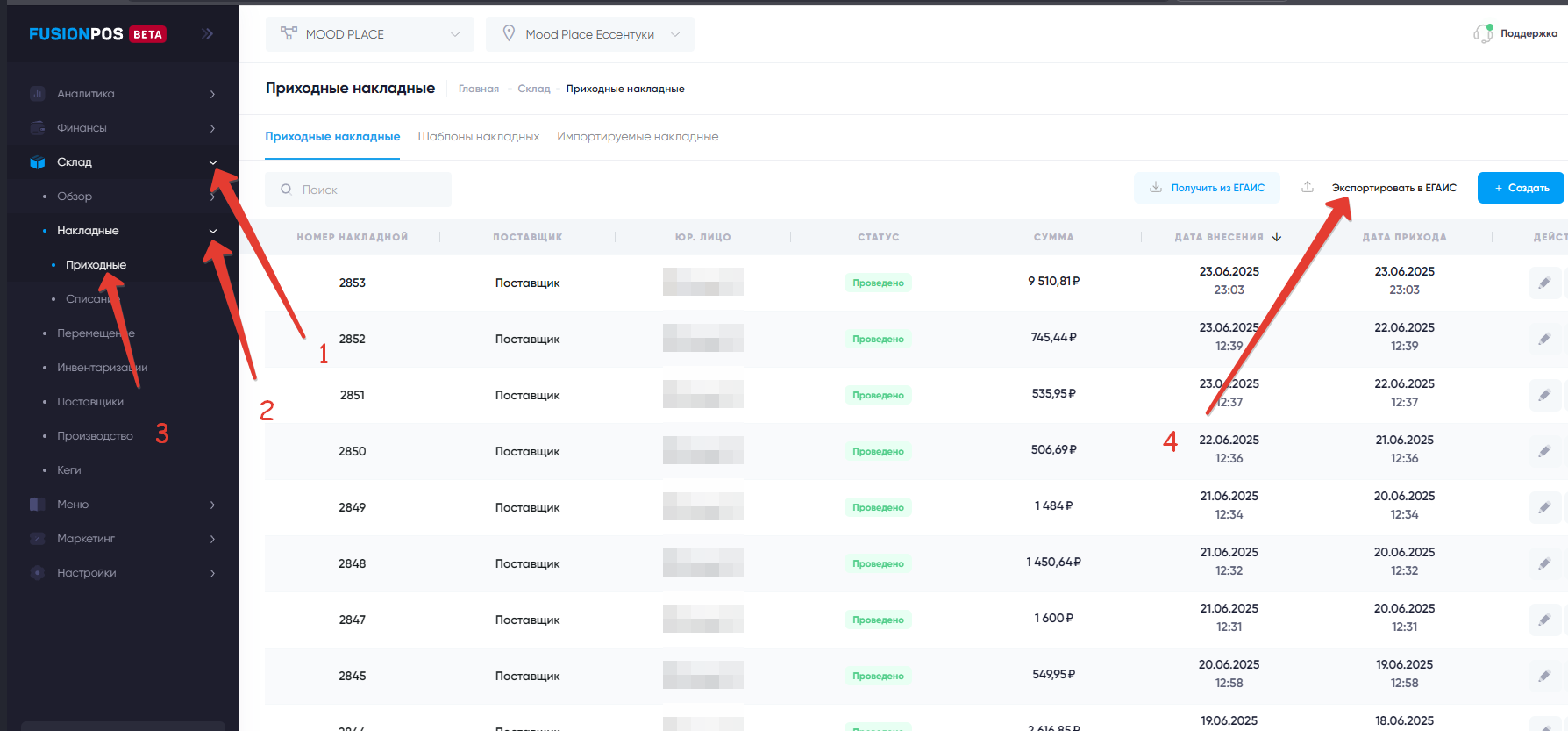
Task: Switch to the Импортируемые накладные tab
Action: [638, 137]
